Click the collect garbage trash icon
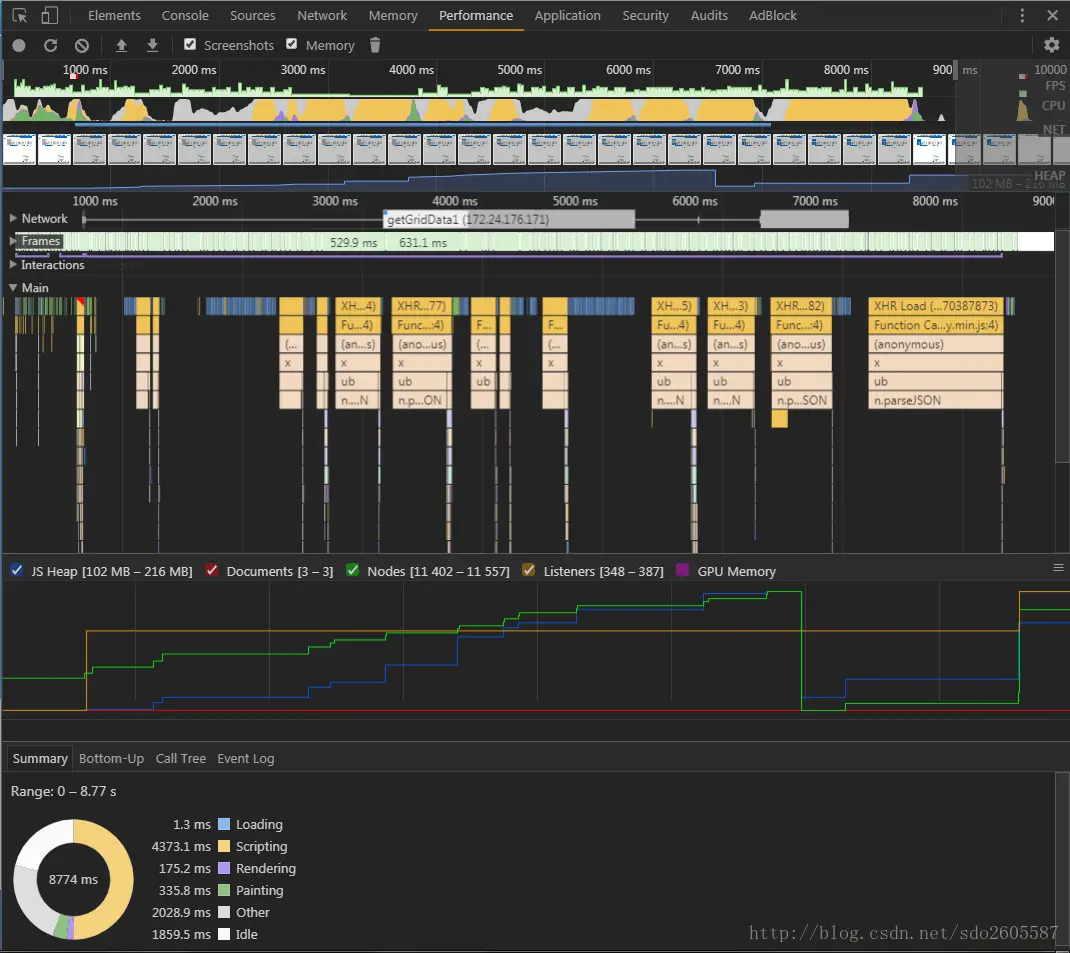This screenshot has height=953, width=1070. pyautogui.click(x=375, y=45)
